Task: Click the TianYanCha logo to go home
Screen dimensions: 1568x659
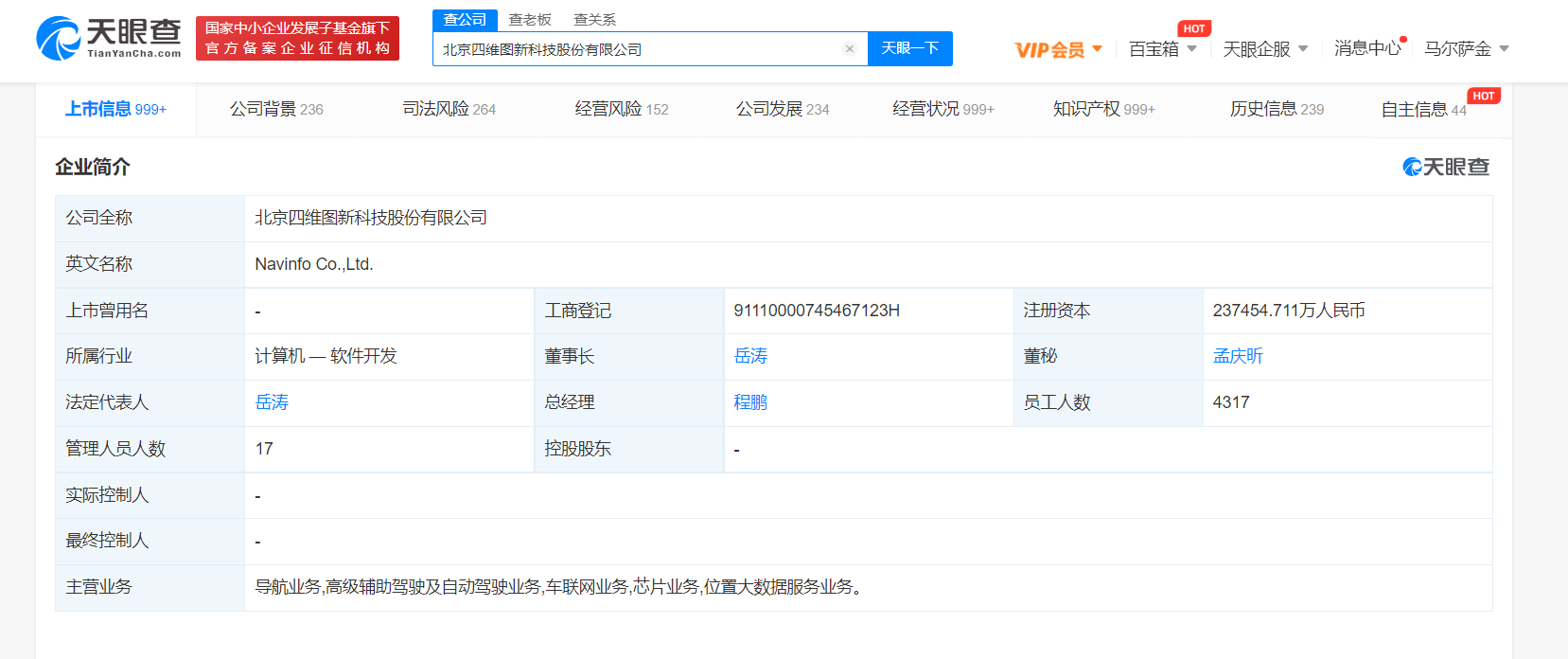Action: click(109, 38)
